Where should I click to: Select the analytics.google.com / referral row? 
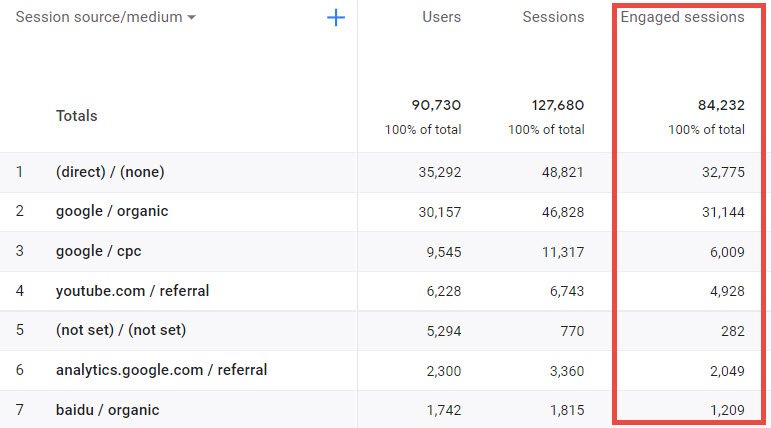tap(386, 370)
